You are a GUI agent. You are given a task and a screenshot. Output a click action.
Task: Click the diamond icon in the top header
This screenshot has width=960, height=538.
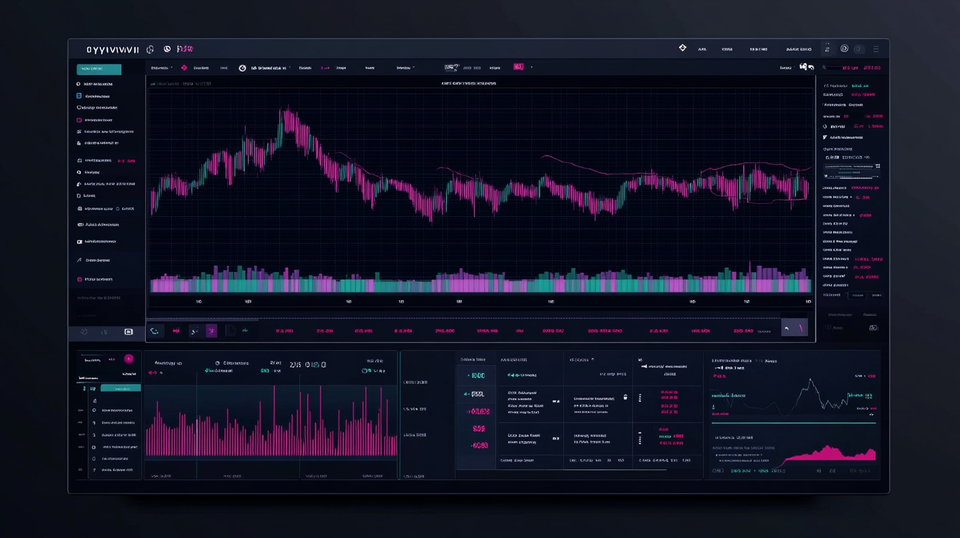point(683,48)
